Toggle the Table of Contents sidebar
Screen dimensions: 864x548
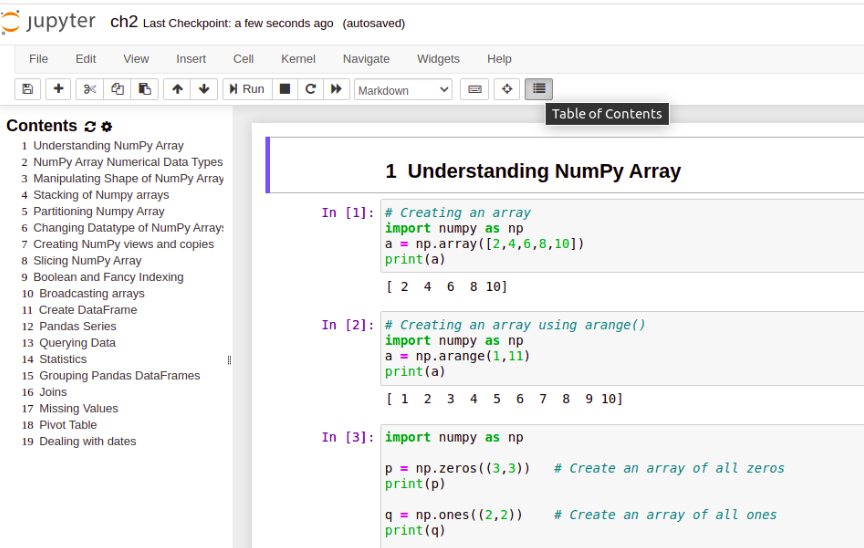click(539, 89)
